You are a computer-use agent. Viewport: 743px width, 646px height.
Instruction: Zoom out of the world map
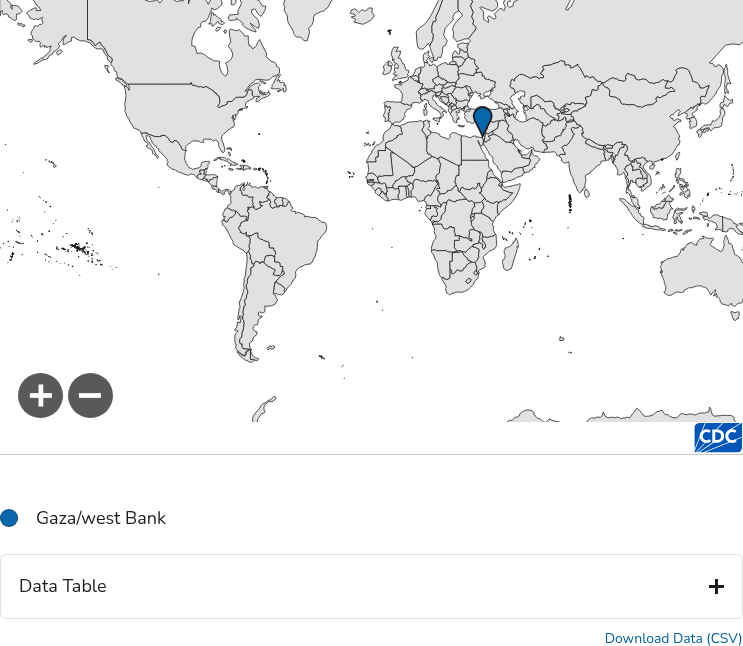pos(91,395)
